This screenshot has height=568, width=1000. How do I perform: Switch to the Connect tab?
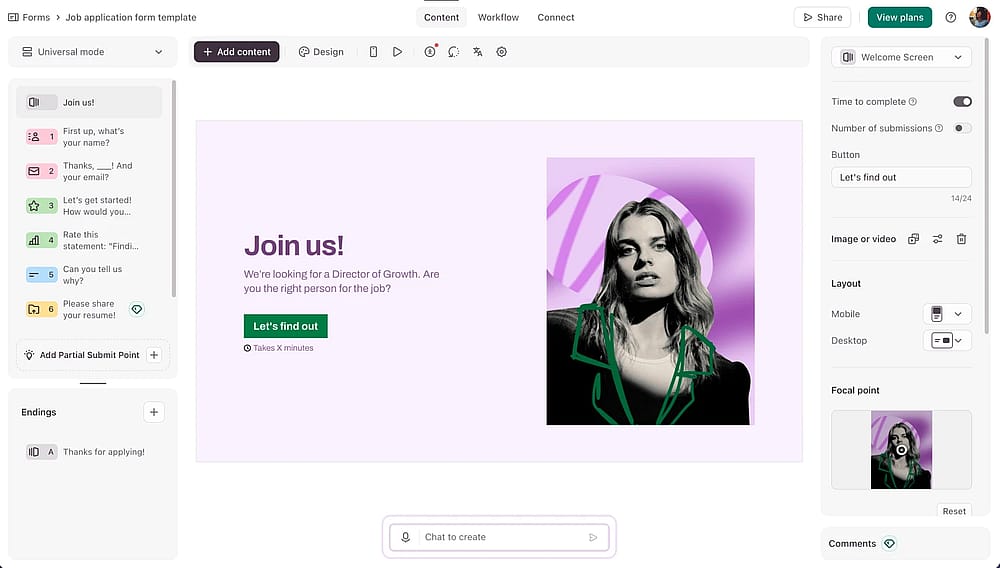(x=555, y=17)
